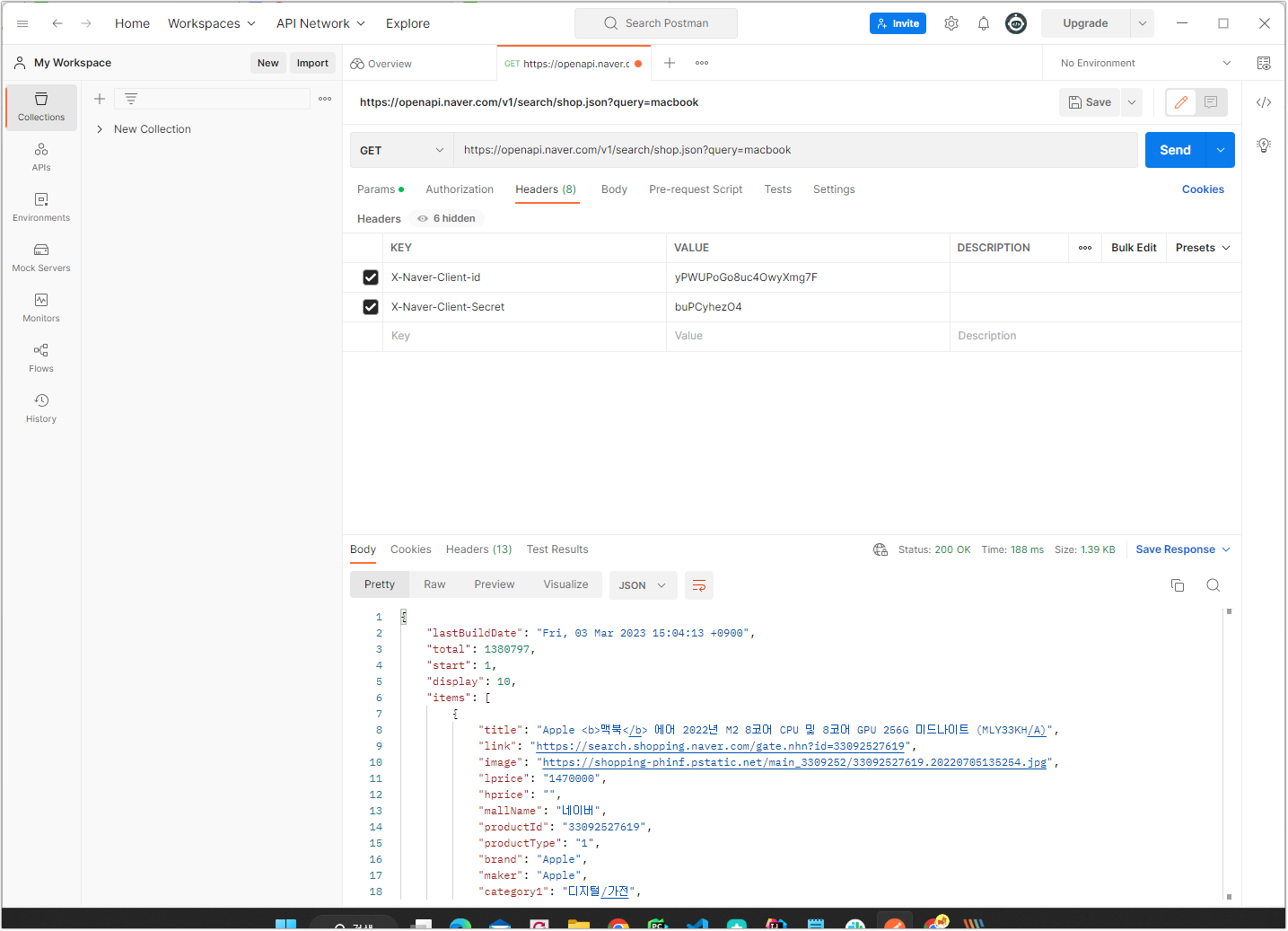This screenshot has width=1288, height=931.
Task: Change the GET method dropdown
Action: point(401,150)
